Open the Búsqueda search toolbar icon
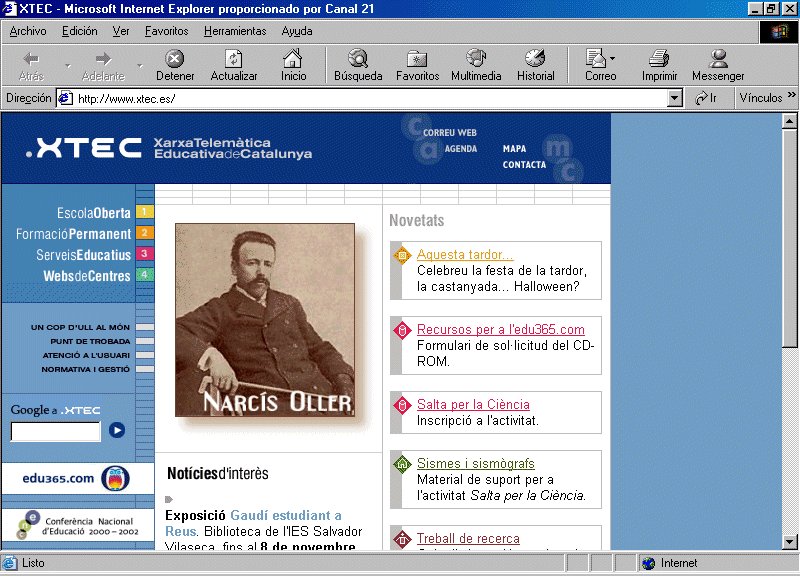This screenshot has width=800, height=576. click(x=357, y=60)
